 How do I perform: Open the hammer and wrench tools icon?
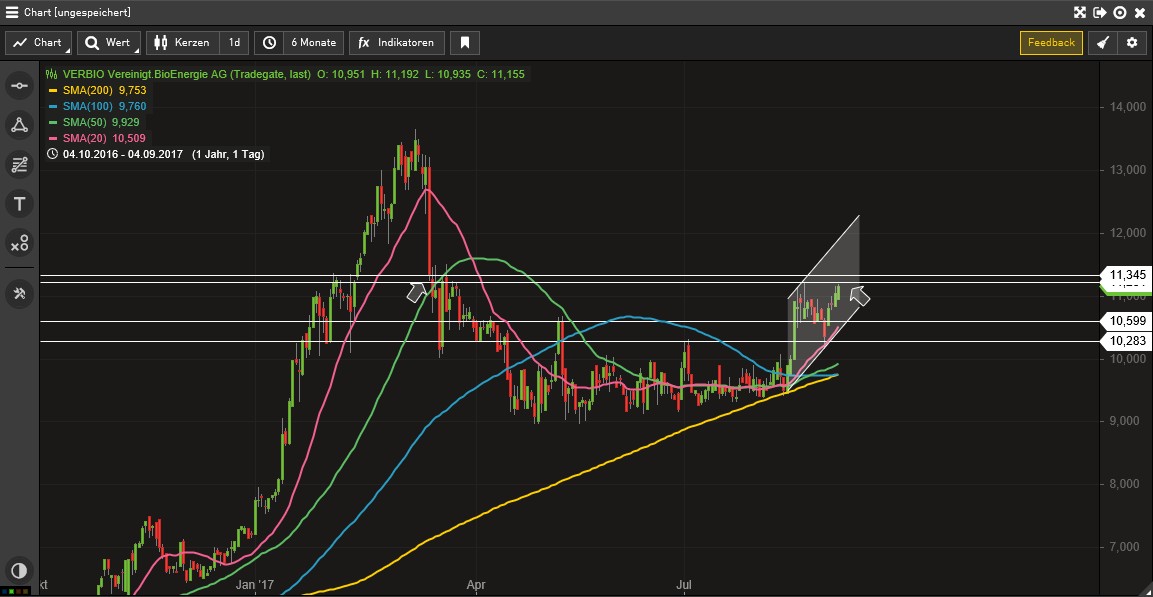pyautogui.click(x=20, y=293)
